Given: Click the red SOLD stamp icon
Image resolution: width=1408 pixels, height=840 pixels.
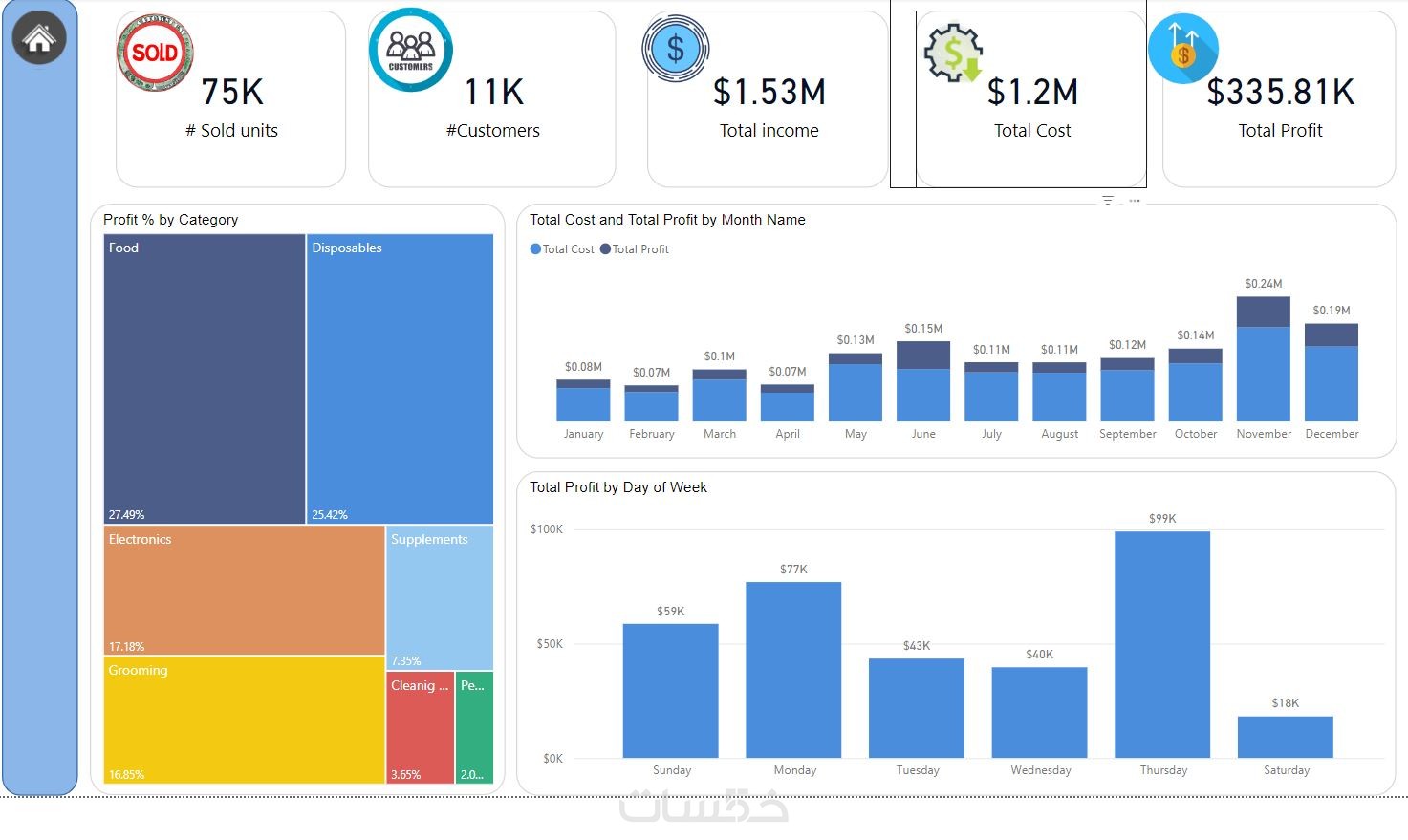Looking at the screenshot, I should pos(155,53).
